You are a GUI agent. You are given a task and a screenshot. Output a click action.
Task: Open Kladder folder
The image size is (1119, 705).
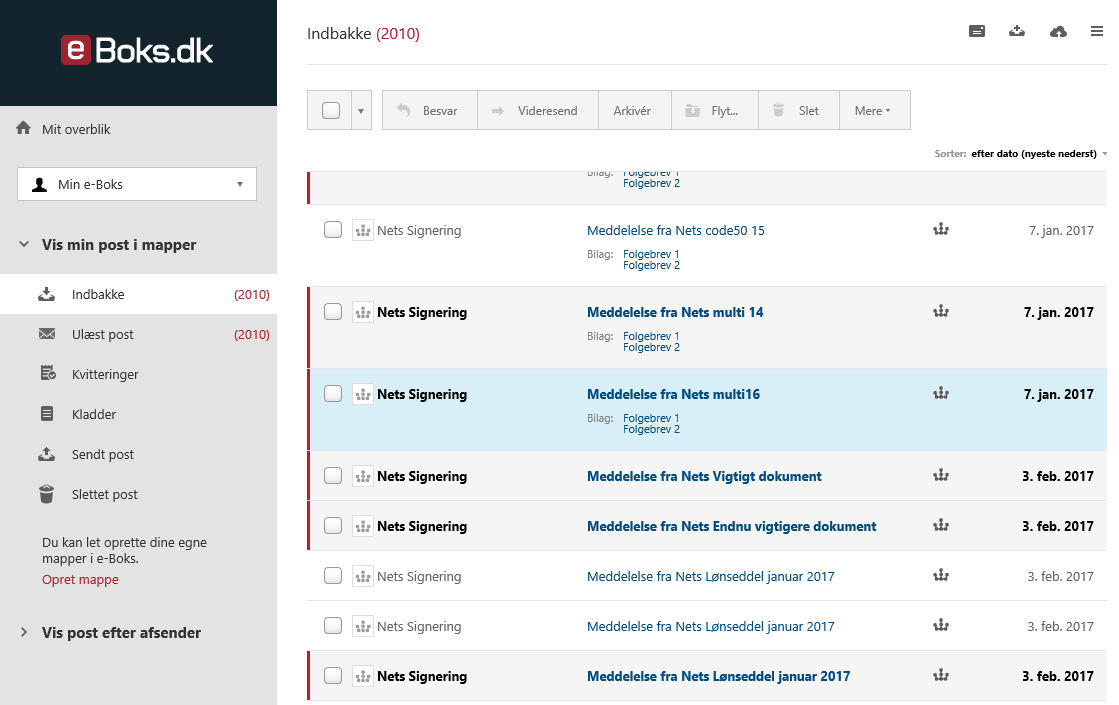pyautogui.click(x=138, y=414)
